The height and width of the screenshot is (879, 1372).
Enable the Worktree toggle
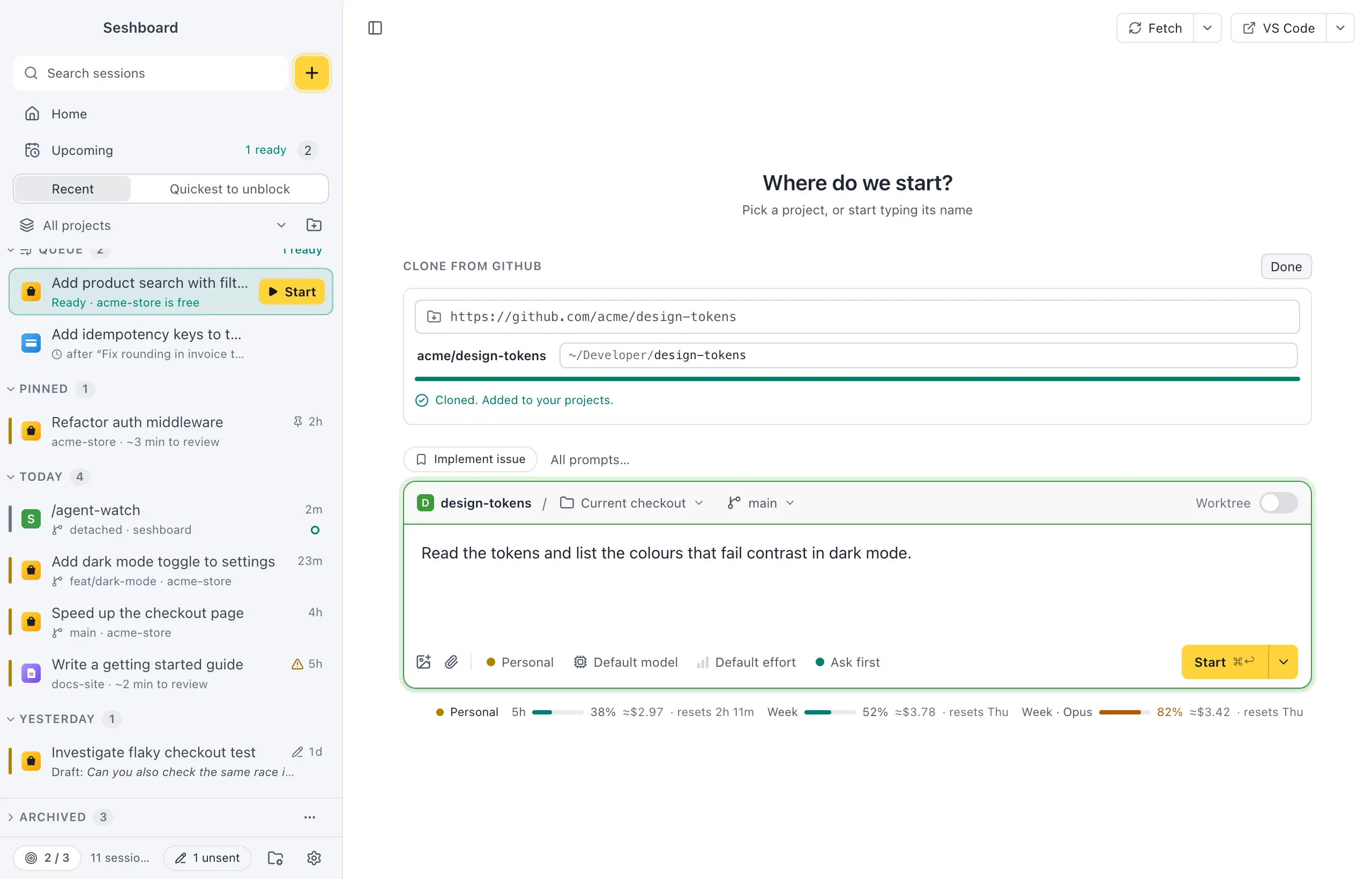(x=1278, y=503)
